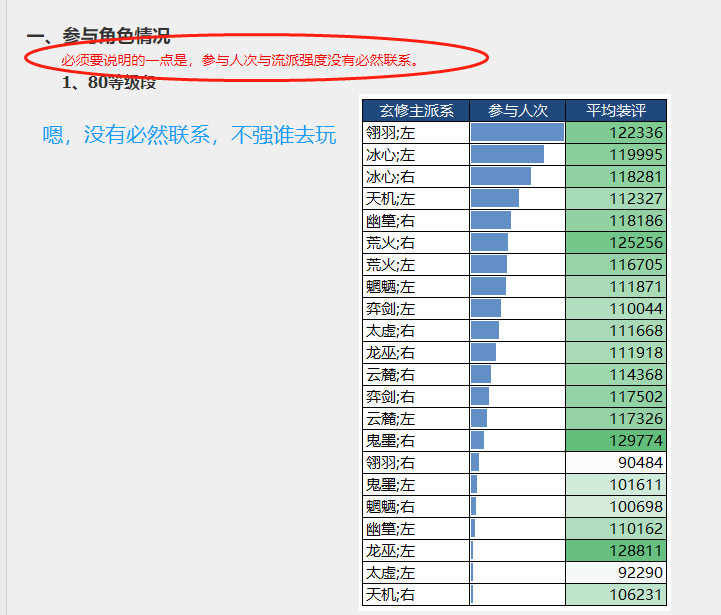Select the 魍魉;左 row label
This screenshot has height=615, width=721.
pyautogui.click(x=390, y=287)
